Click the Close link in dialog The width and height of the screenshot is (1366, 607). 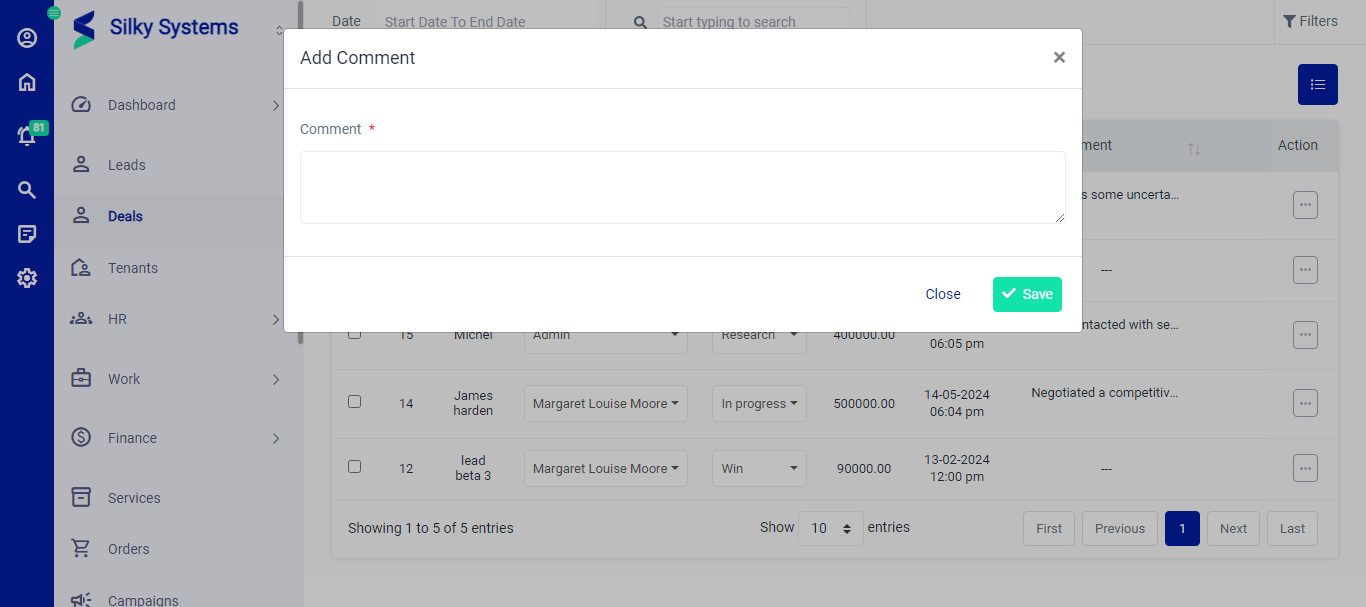click(942, 294)
